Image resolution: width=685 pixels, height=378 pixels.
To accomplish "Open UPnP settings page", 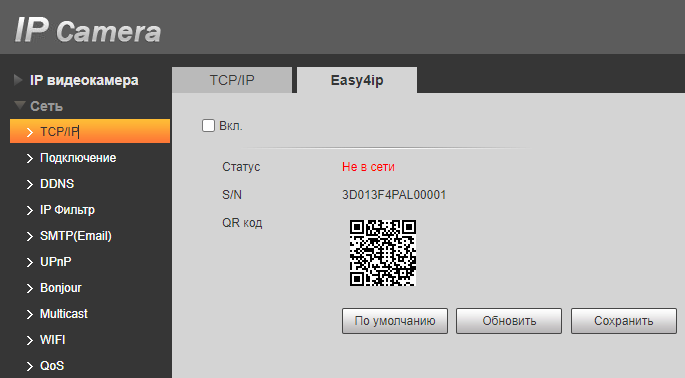I will pyautogui.click(x=55, y=262).
